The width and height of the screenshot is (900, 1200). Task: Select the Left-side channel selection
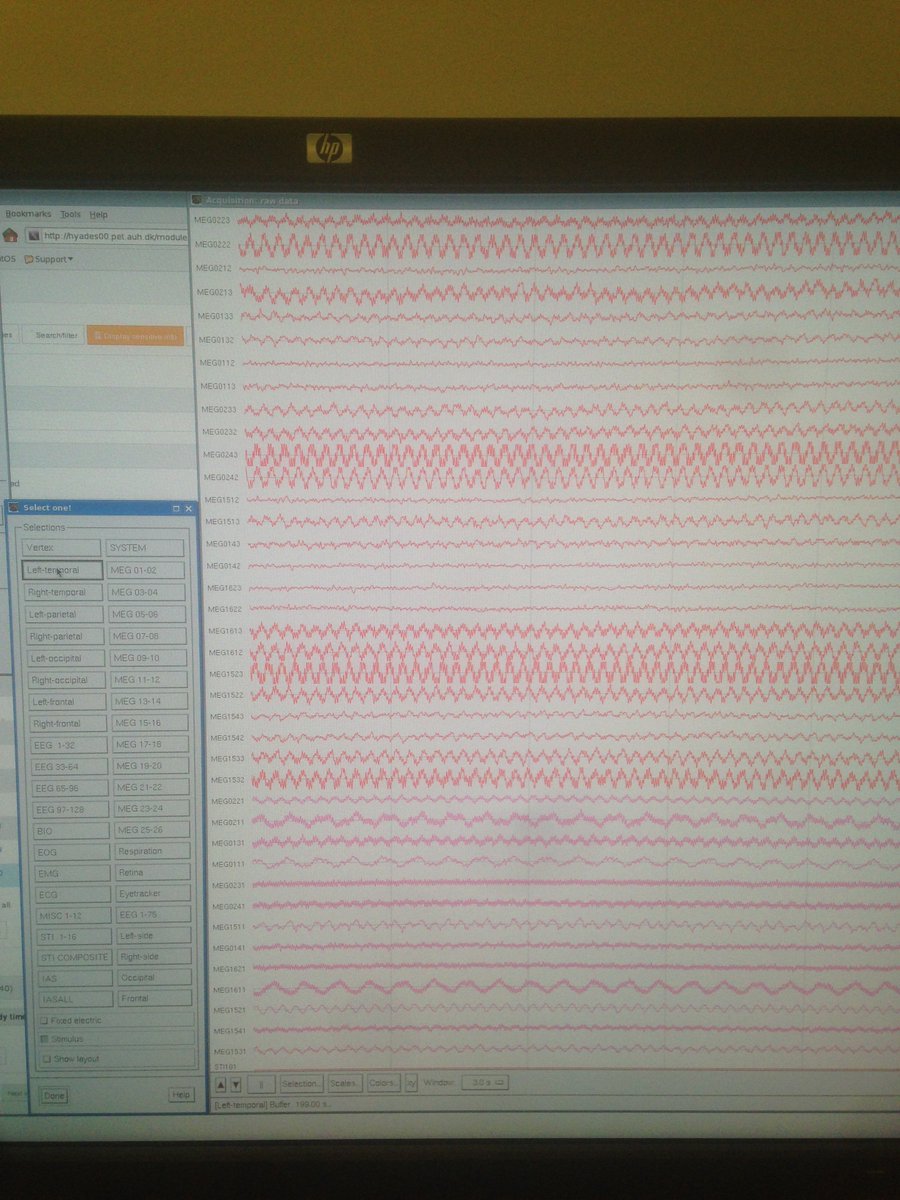tap(154, 935)
